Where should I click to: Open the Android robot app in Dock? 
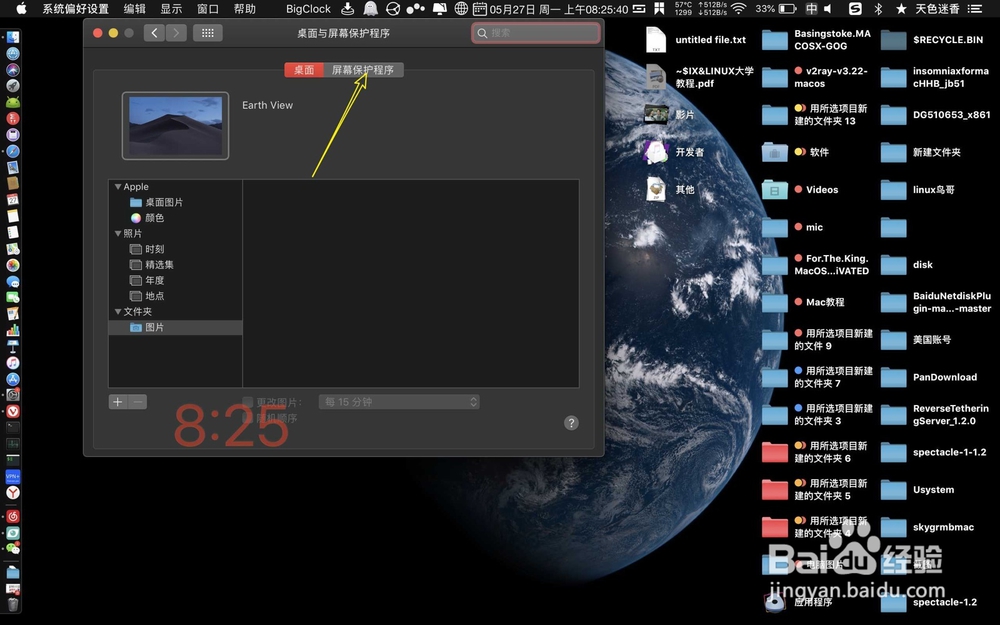click(13, 102)
